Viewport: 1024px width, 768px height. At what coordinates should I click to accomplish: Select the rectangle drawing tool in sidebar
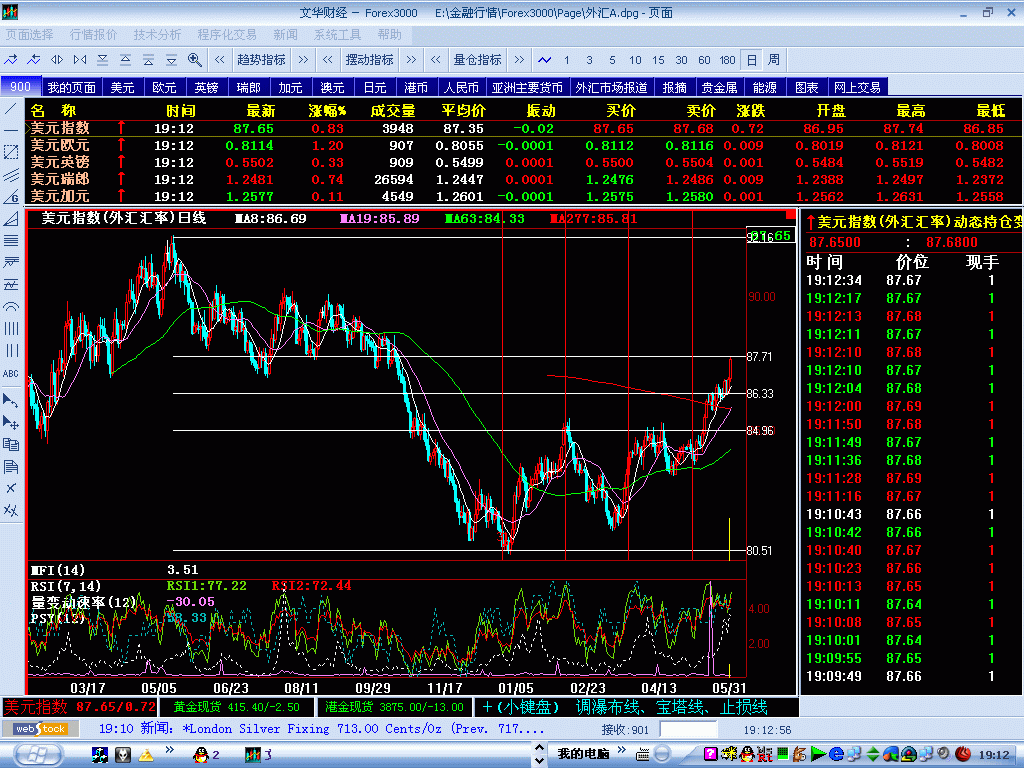11,152
